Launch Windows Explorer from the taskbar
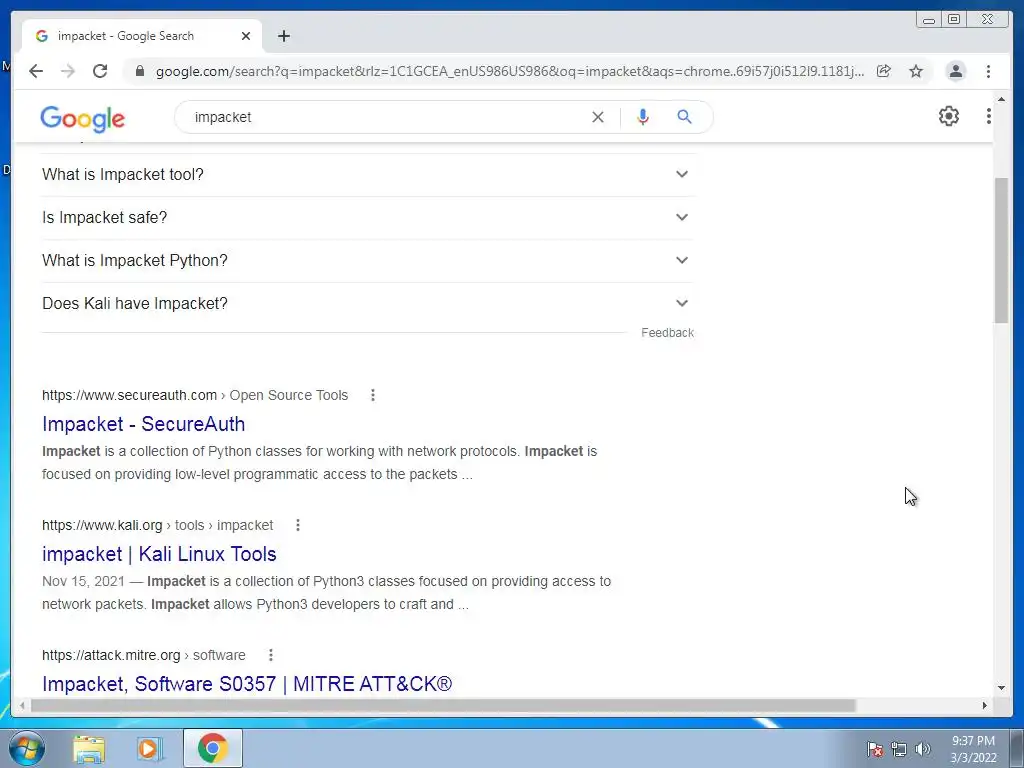Viewport: 1024px width, 768px height. click(x=89, y=748)
